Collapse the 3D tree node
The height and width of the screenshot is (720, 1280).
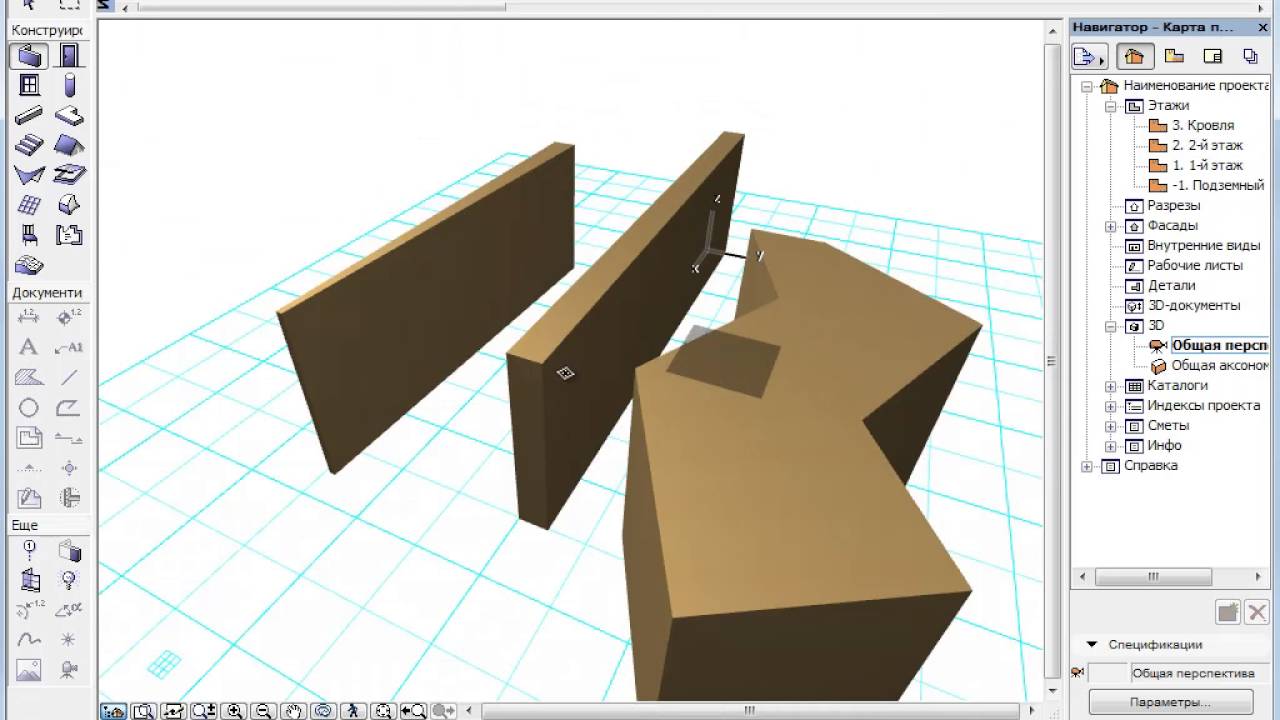1110,326
